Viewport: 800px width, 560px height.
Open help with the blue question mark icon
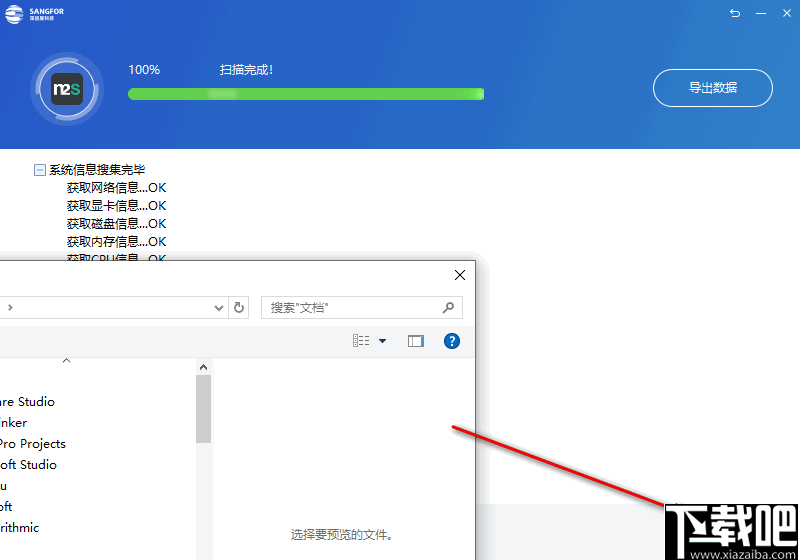point(452,341)
